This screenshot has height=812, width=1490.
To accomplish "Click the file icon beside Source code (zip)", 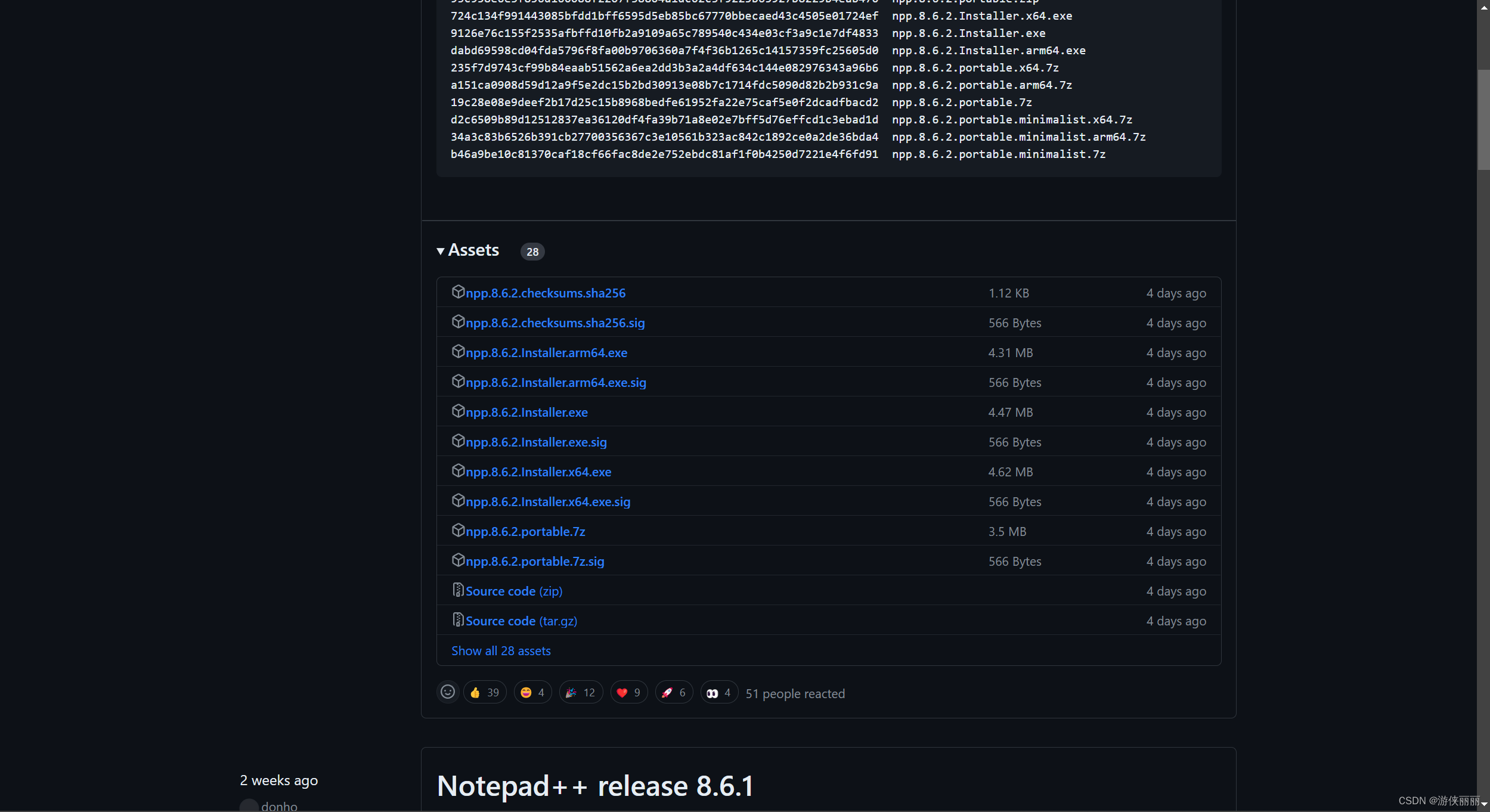I will coord(457,589).
